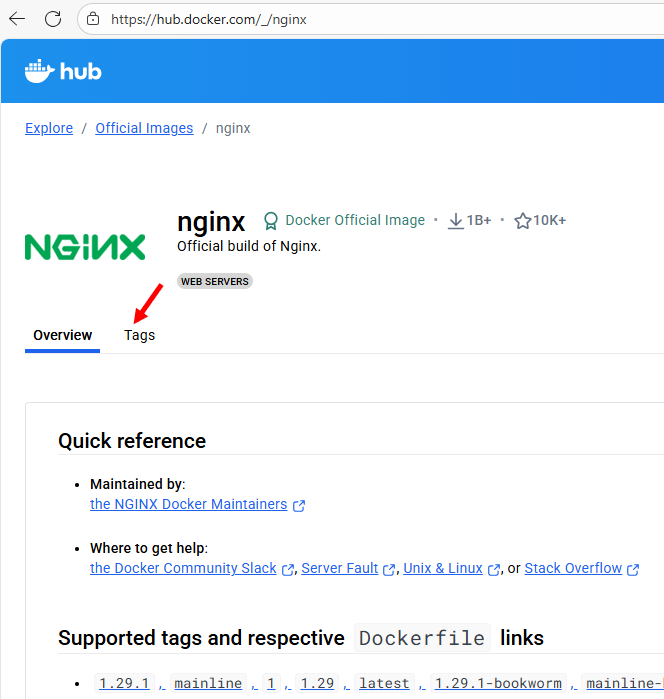
Task: Click the 1.29.1-bookworm tag link
Action: (498, 683)
